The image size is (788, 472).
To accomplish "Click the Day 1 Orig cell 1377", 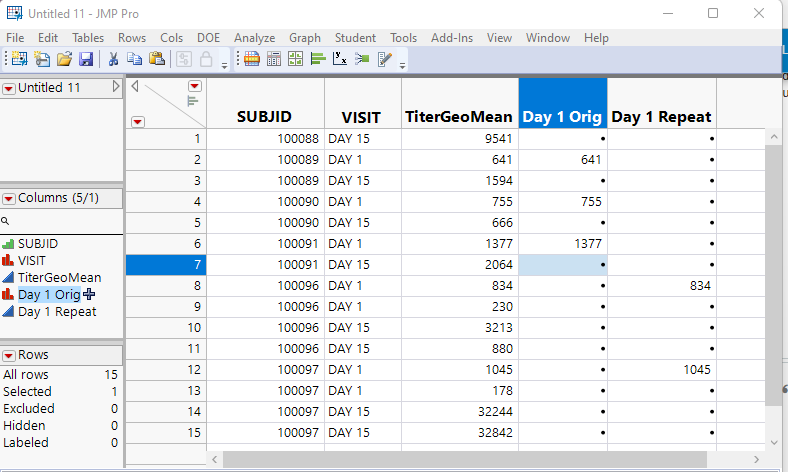I will (563, 244).
